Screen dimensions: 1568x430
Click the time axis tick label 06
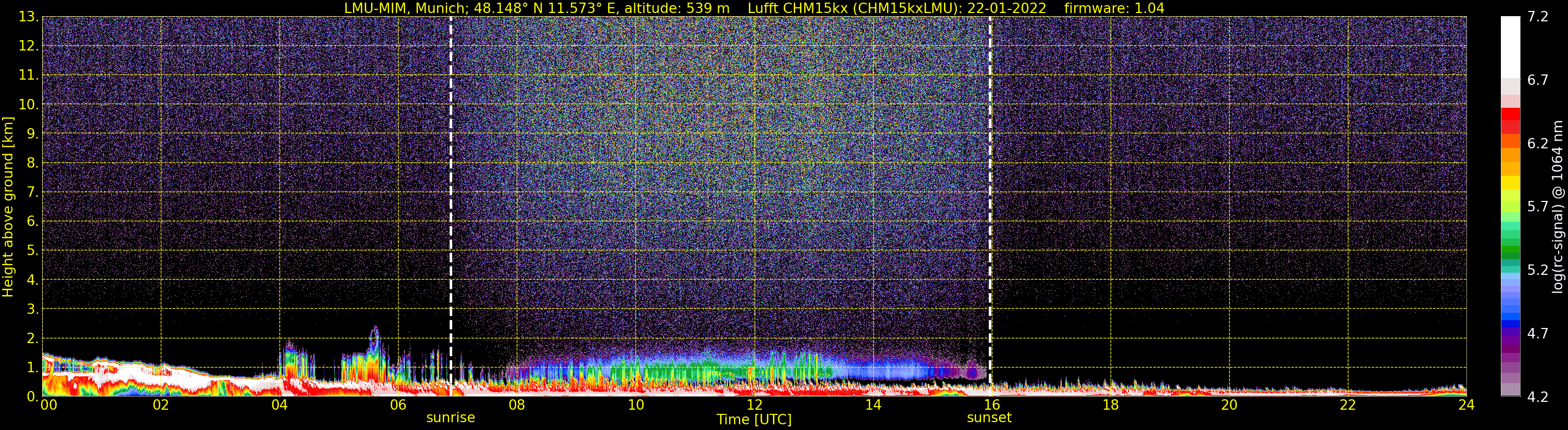tap(398, 405)
